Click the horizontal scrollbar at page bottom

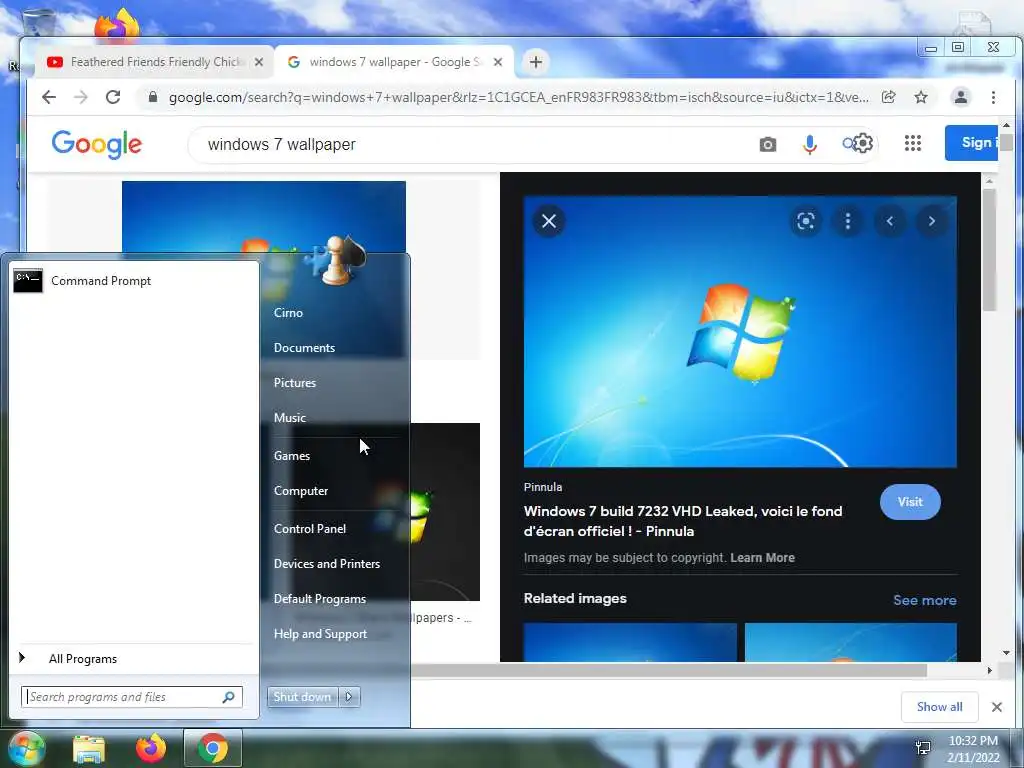(669, 671)
